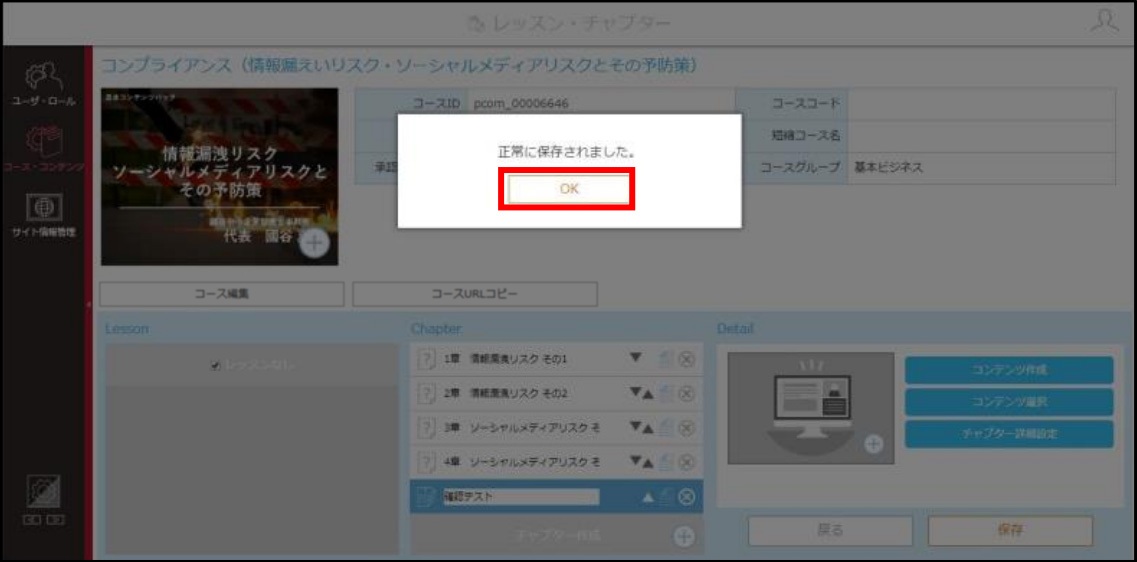Move chapter 1章 down with the down arrow
Screen dimensions: 1137x562
(636, 358)
